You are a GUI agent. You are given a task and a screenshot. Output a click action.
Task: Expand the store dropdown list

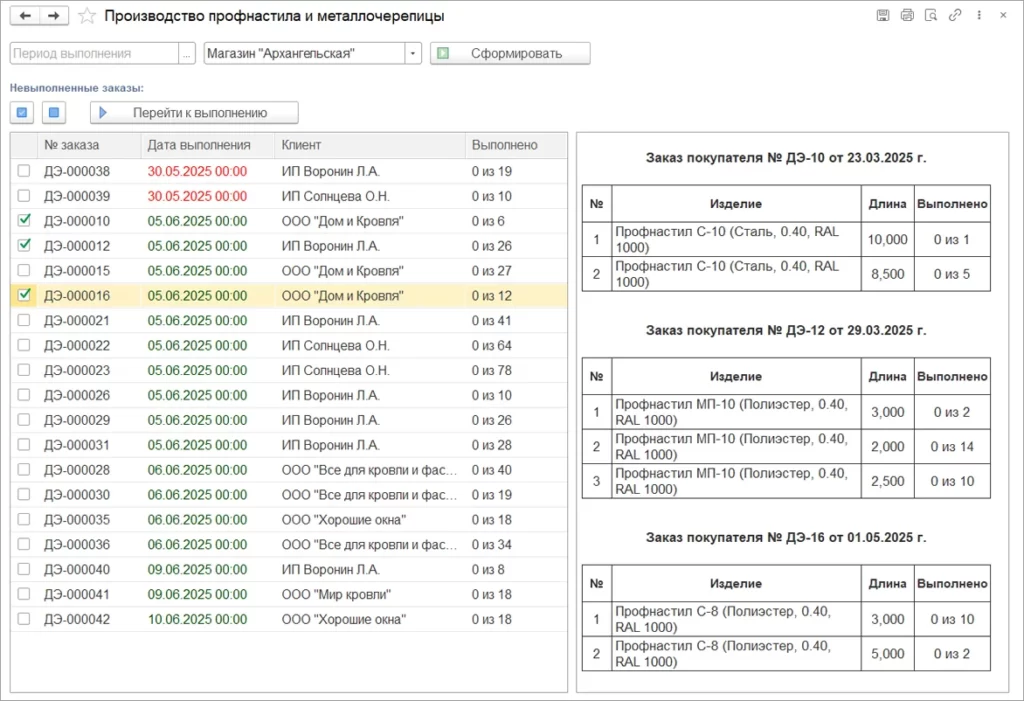click(413, 54)
